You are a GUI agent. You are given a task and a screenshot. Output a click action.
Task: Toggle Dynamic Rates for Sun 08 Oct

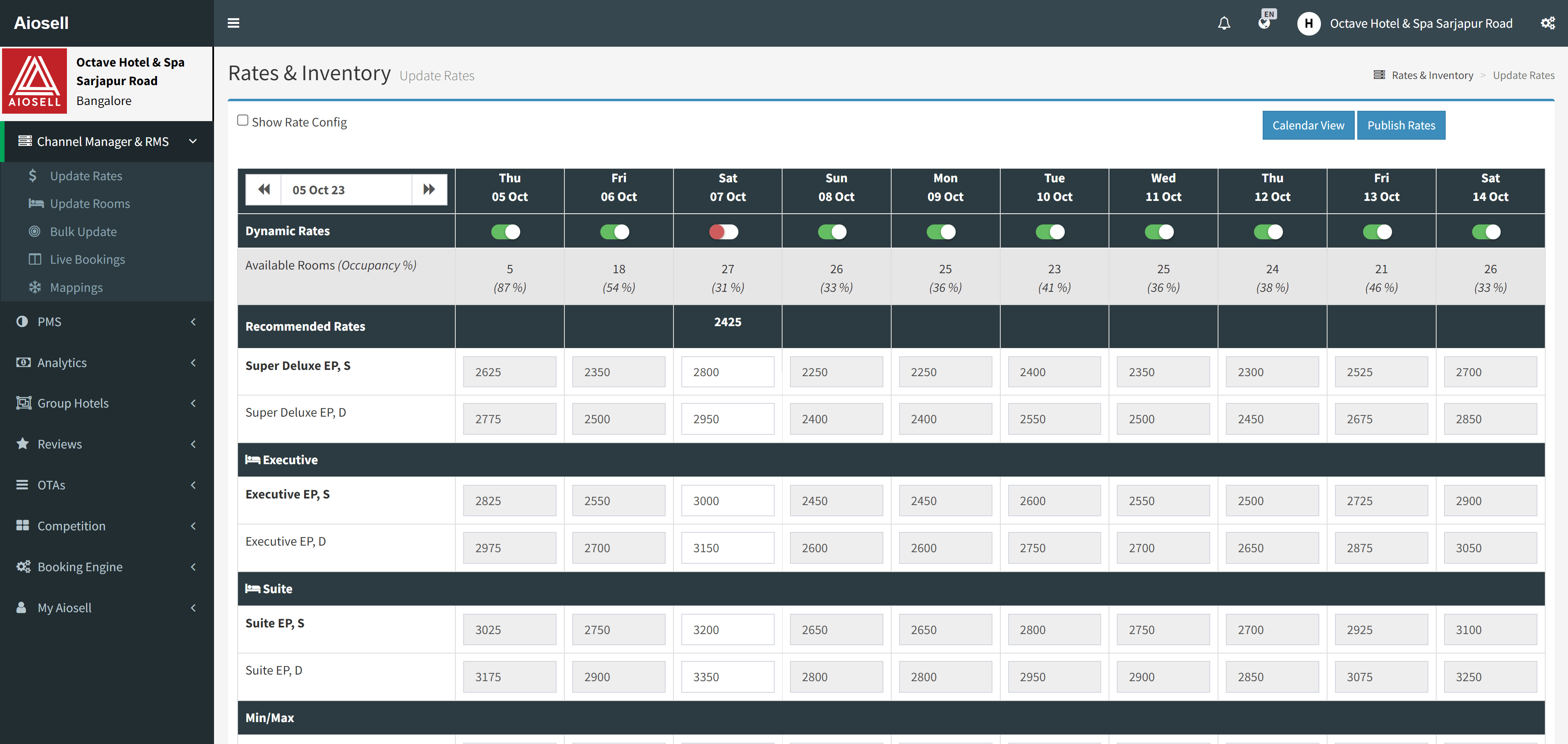(832, 231)
